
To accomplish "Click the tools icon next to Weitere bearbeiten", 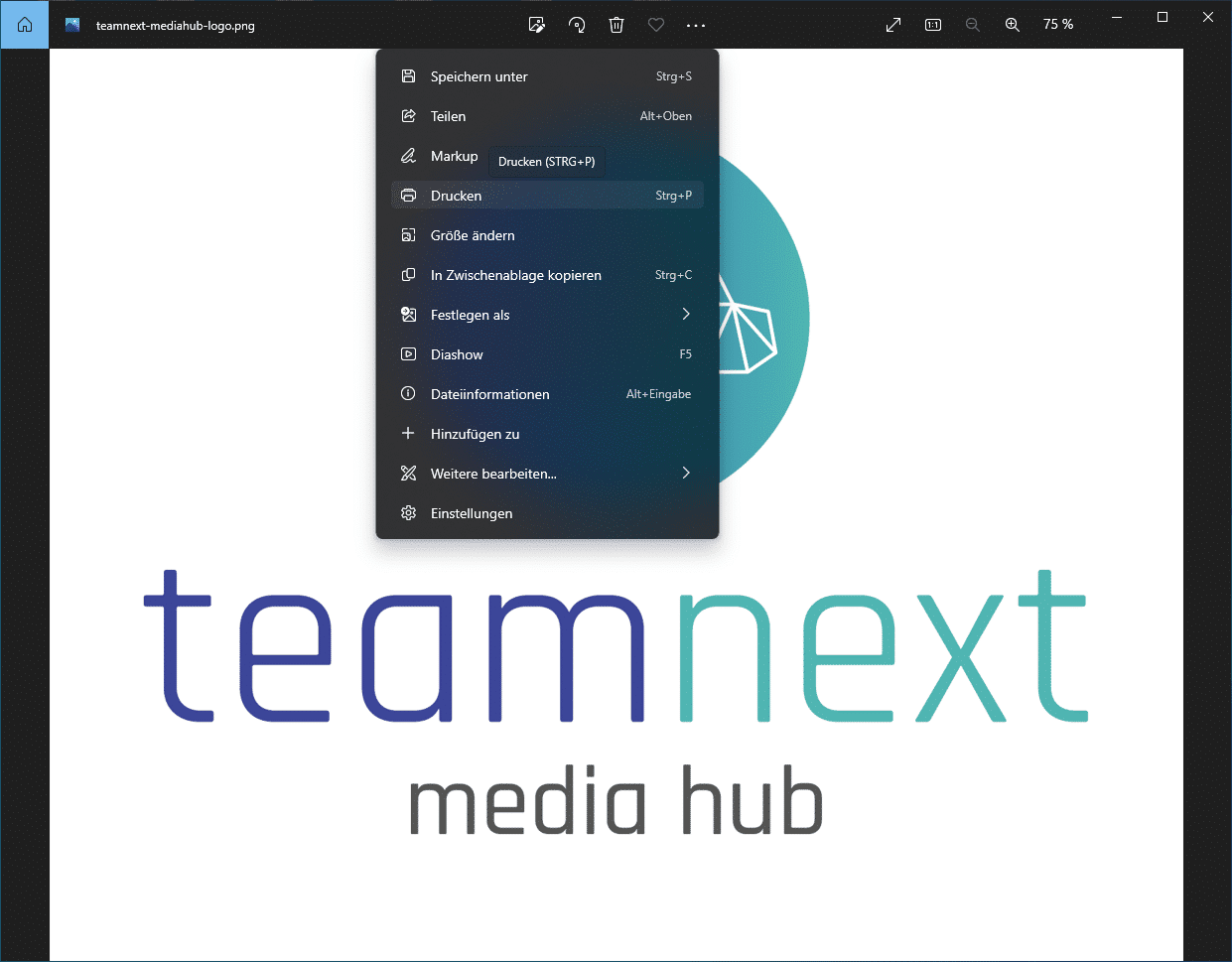I will pos(408,474).
